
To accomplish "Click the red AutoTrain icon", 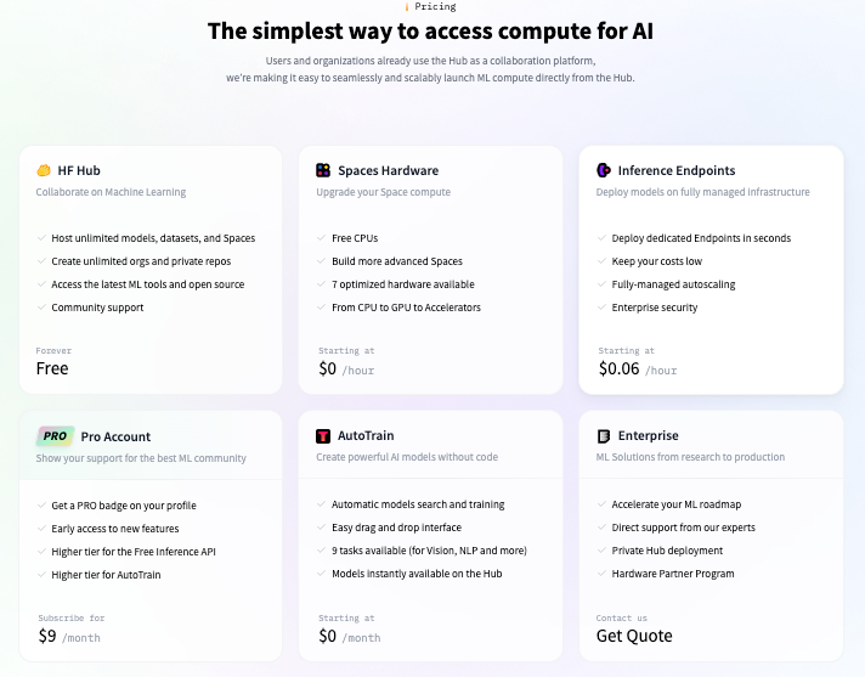I will pyautogui.click(x=323, y=436).
